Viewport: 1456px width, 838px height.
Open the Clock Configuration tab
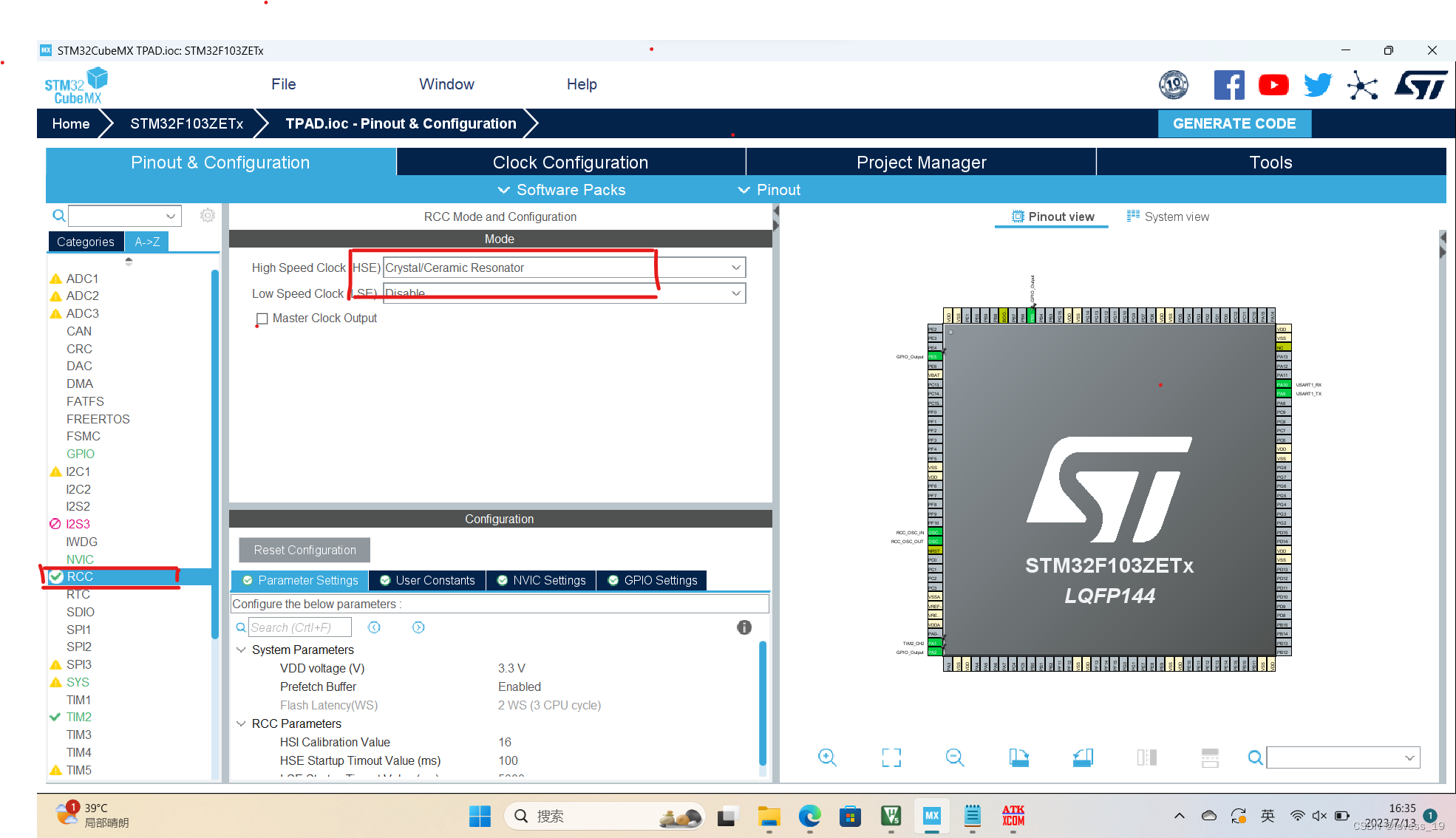point(570,163)
